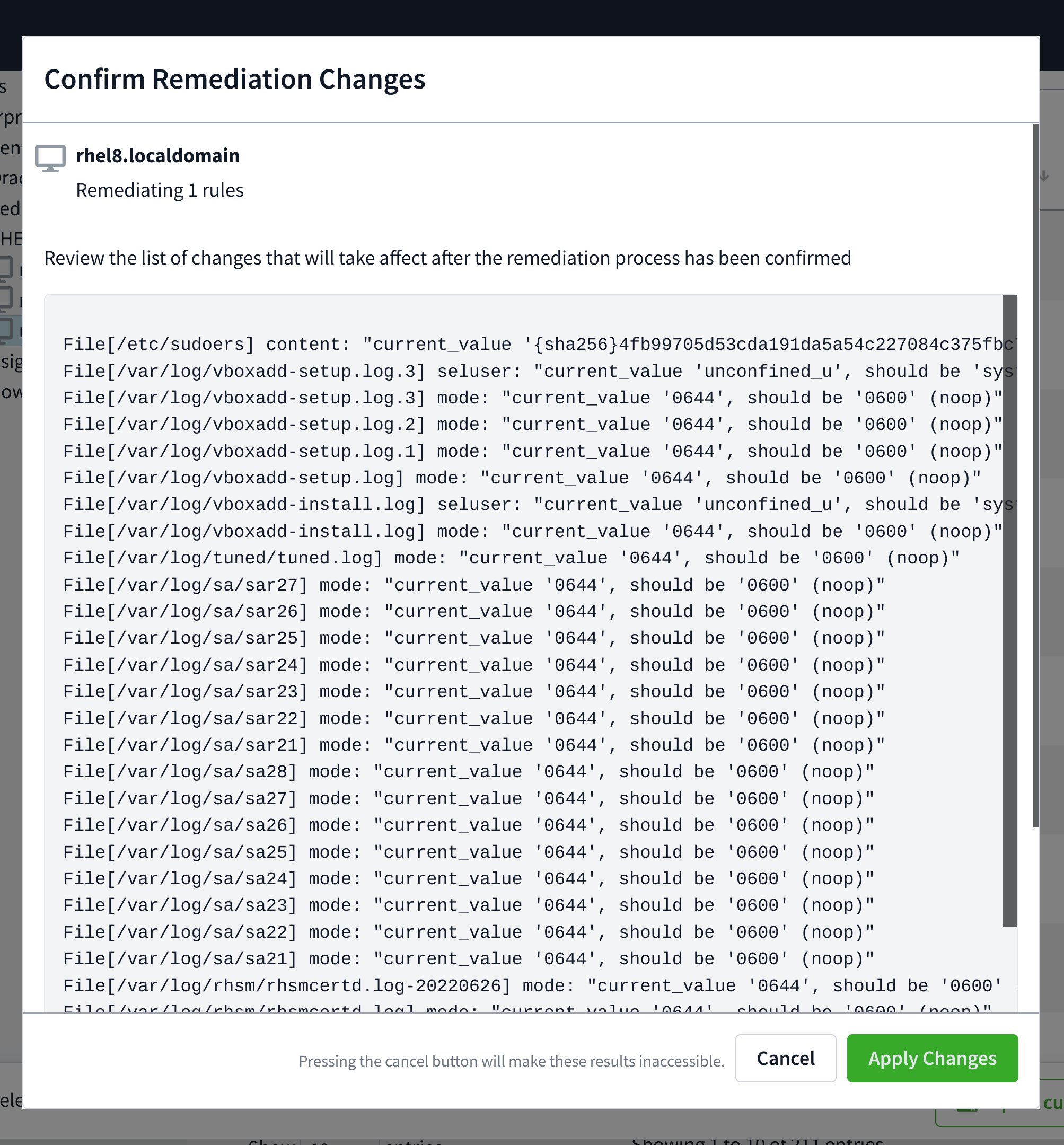Click the cancel warning note text
Screen dimensions: 1064x1145
coord(511,1061)
